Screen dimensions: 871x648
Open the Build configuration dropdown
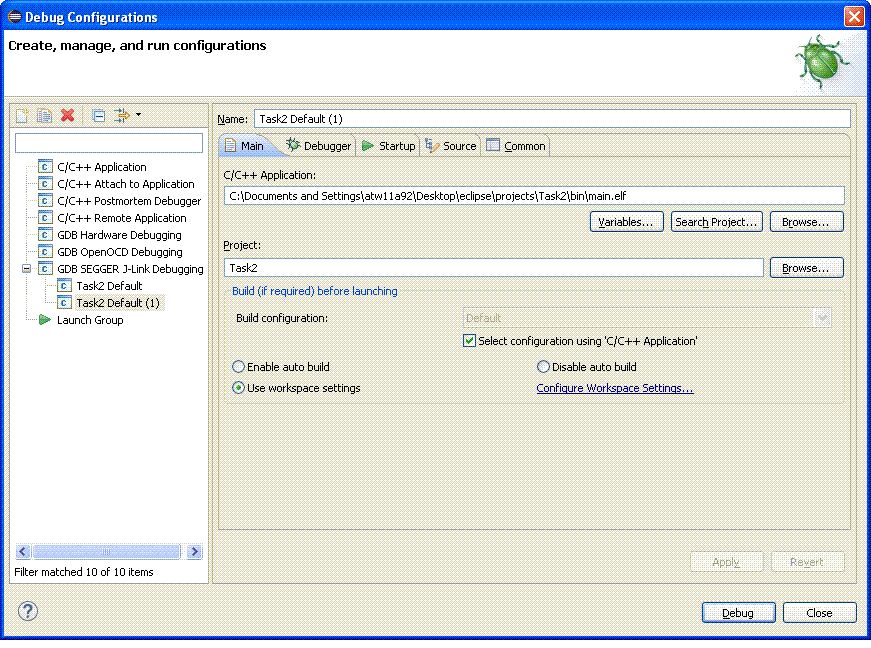click(x=647, y=318)
